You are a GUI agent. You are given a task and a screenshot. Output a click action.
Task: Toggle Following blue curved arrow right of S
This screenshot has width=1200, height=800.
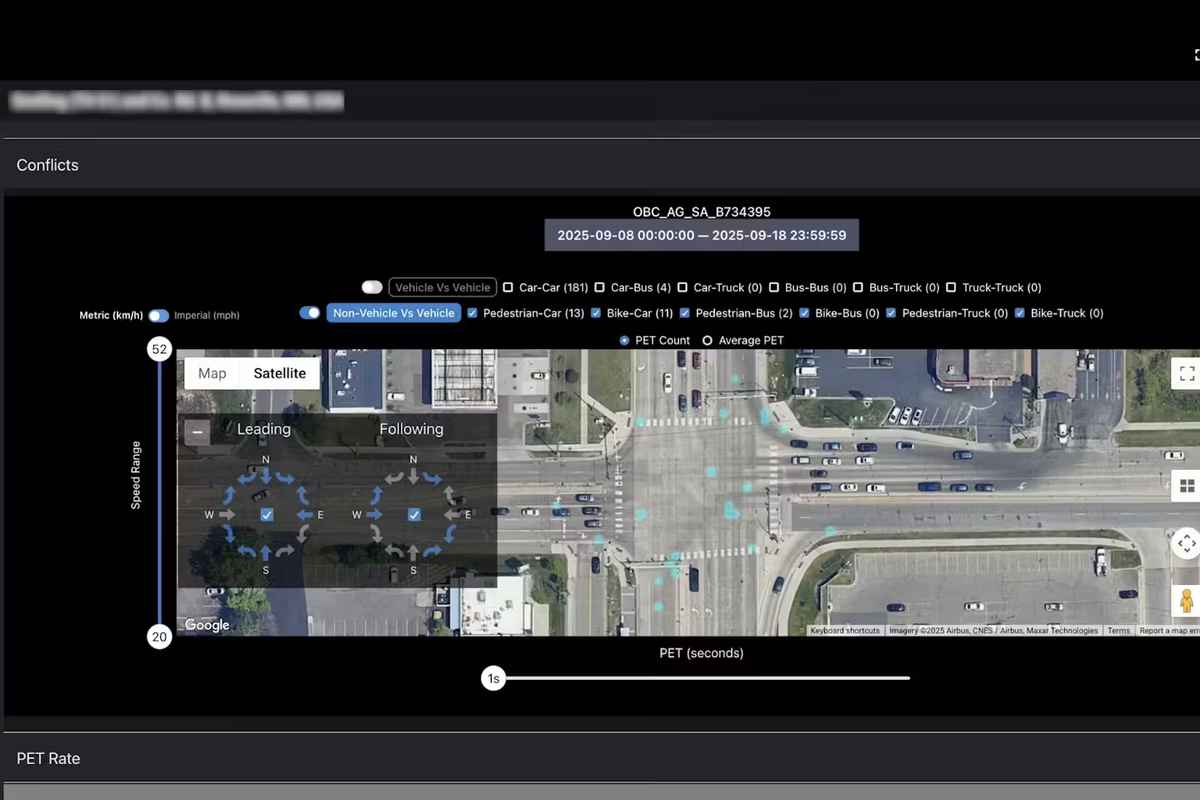point(432,551)
